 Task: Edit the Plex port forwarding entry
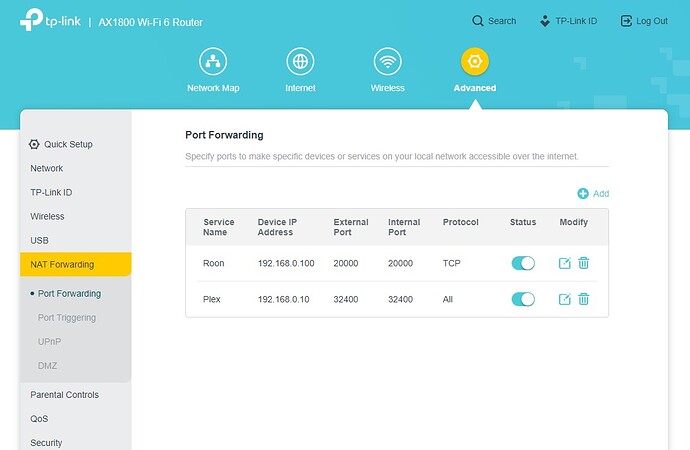click(565, 299)
